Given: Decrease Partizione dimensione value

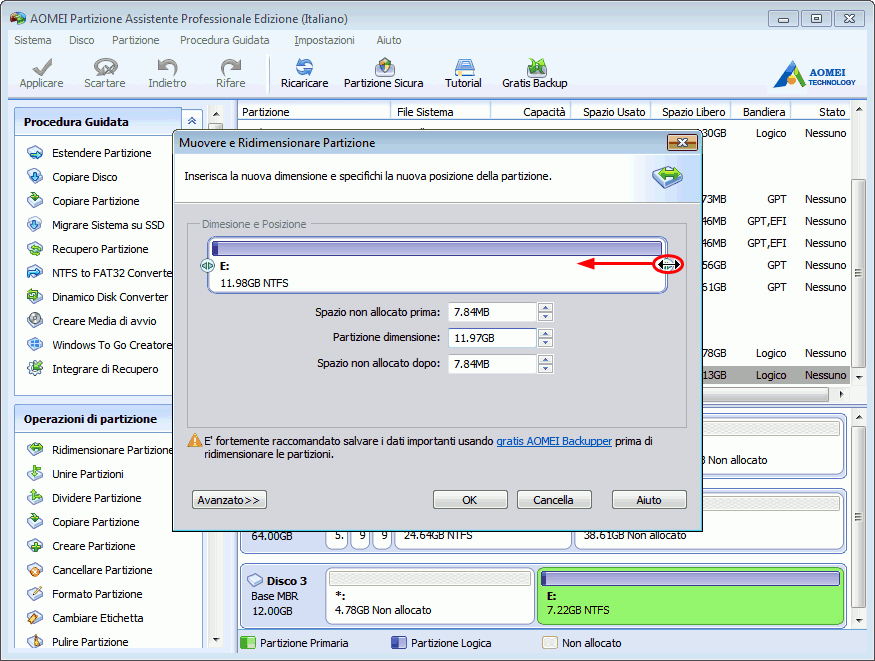Looking at the screenshot, I should (x=545, y=342).
